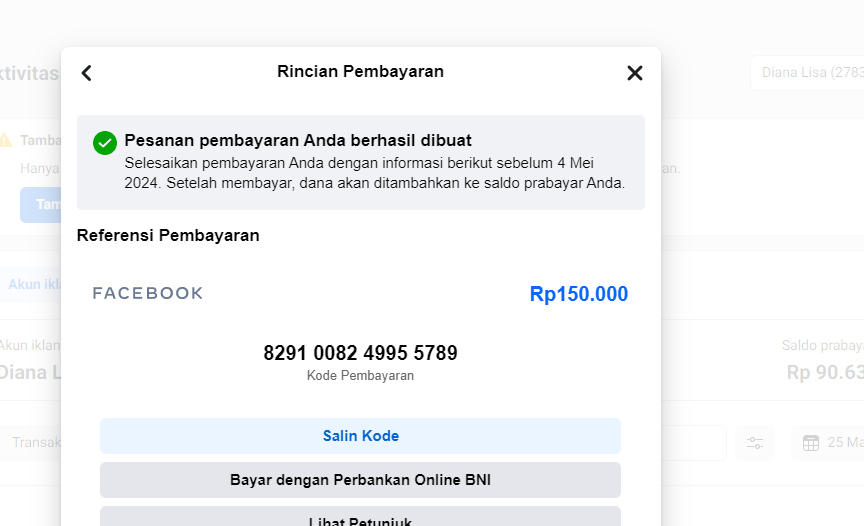Open the Lihat Petunjuk button
864x526 pixels.
pyautogui.click(x=360, y=520)
